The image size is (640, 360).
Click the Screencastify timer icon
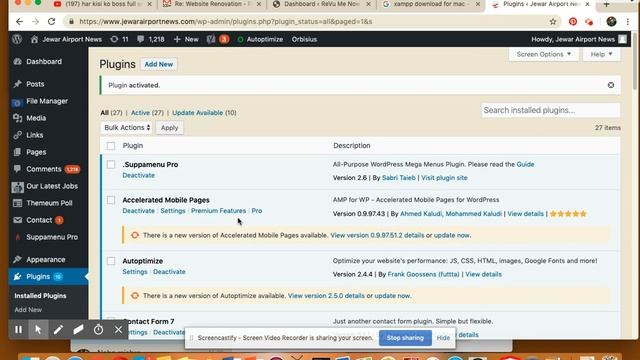tap(98, 329)
